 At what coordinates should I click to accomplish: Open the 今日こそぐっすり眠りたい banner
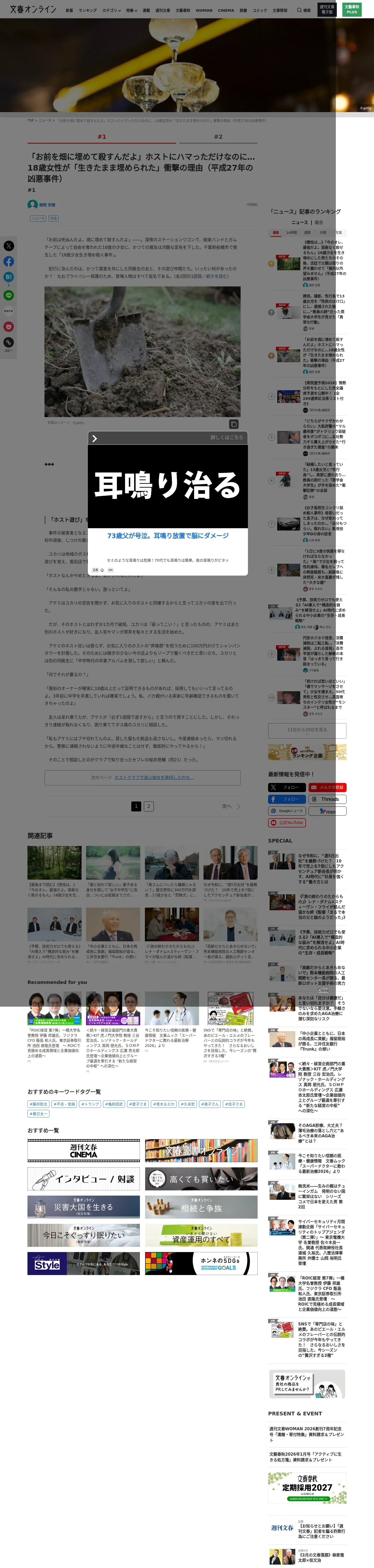(x=83, y=1235)
